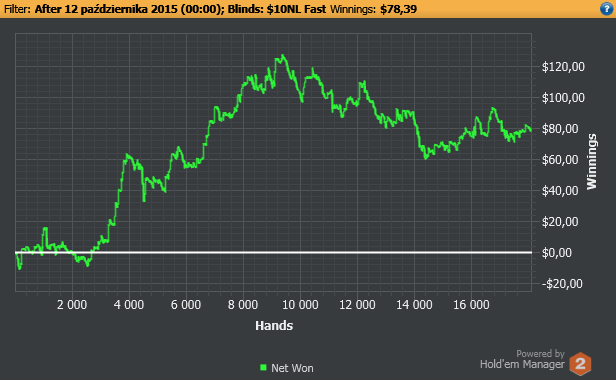Image resolution: width=616 pixels, height=380 pixels.
Task: Click the 10 000 hands axis label
Action: (x=300, y=305)
